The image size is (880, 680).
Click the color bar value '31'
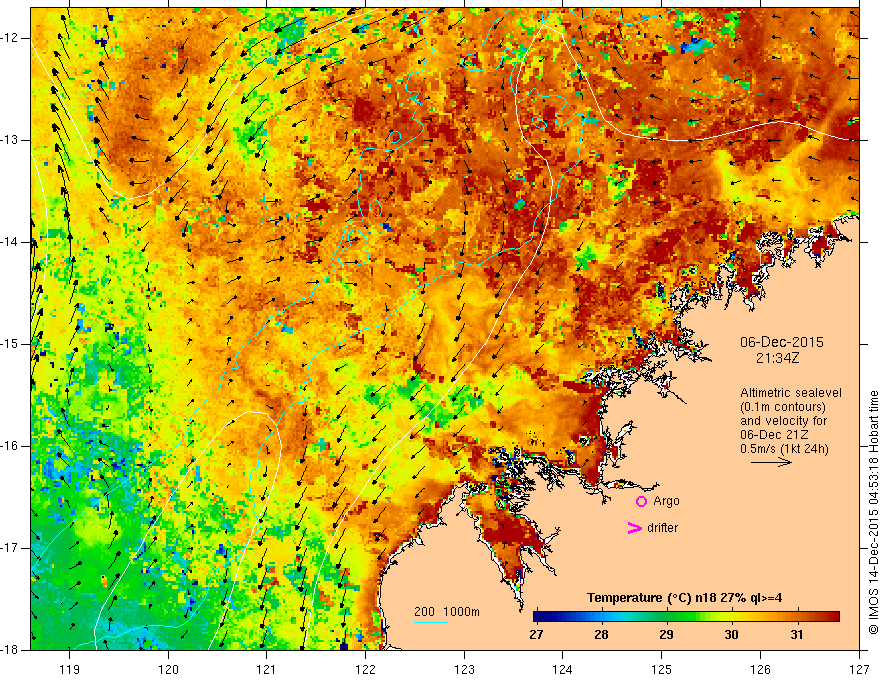coord(796,635)
